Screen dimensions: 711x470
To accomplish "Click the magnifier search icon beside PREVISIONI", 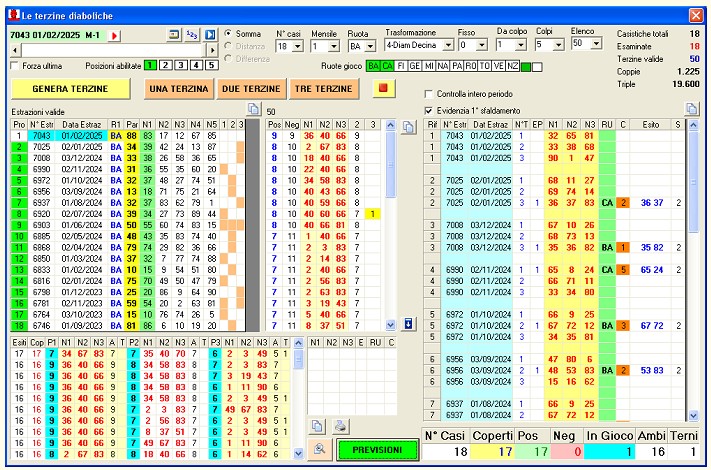I will pyautogui.click(x=319, y=450).
